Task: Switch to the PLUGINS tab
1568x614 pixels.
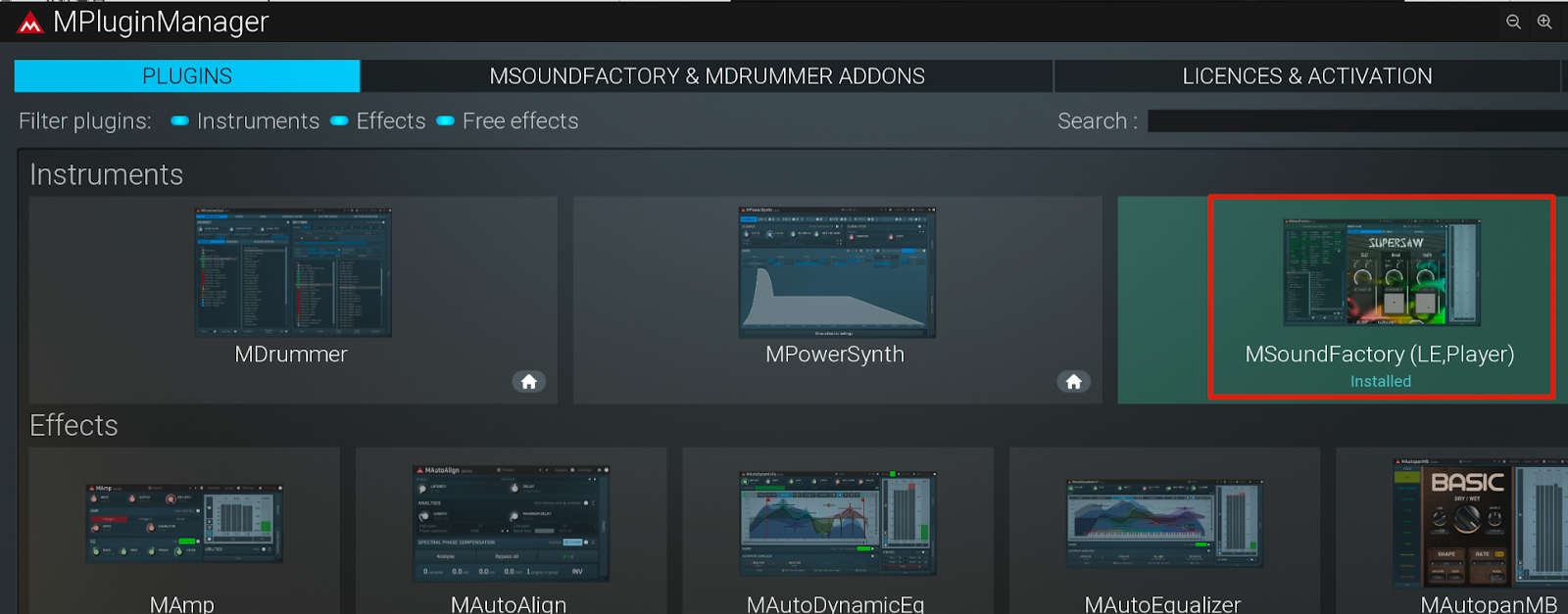Action: click(187, 76)
